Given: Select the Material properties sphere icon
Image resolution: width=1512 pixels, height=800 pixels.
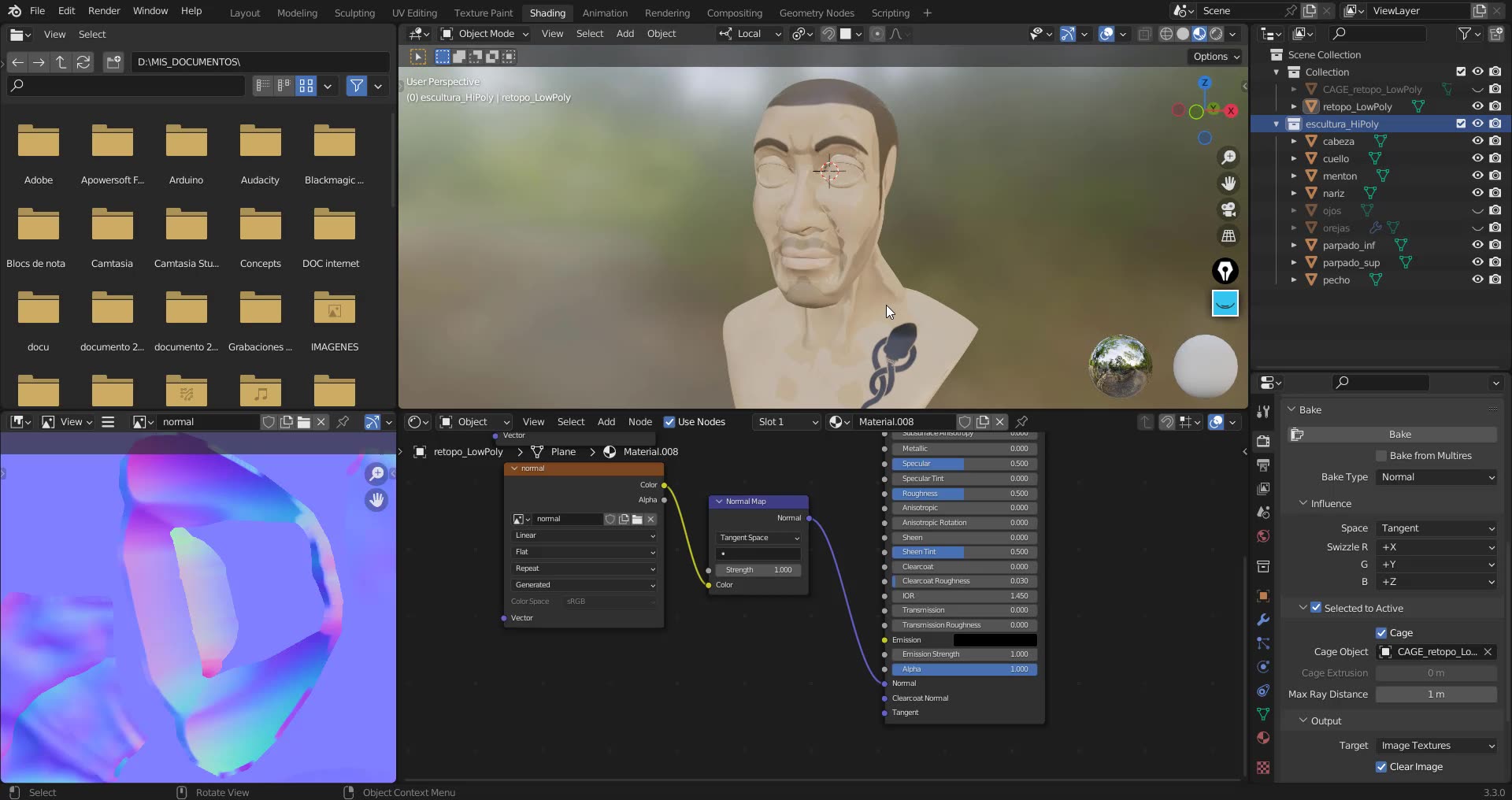Looking at the screenshot, I should (x=1263, y=738).
